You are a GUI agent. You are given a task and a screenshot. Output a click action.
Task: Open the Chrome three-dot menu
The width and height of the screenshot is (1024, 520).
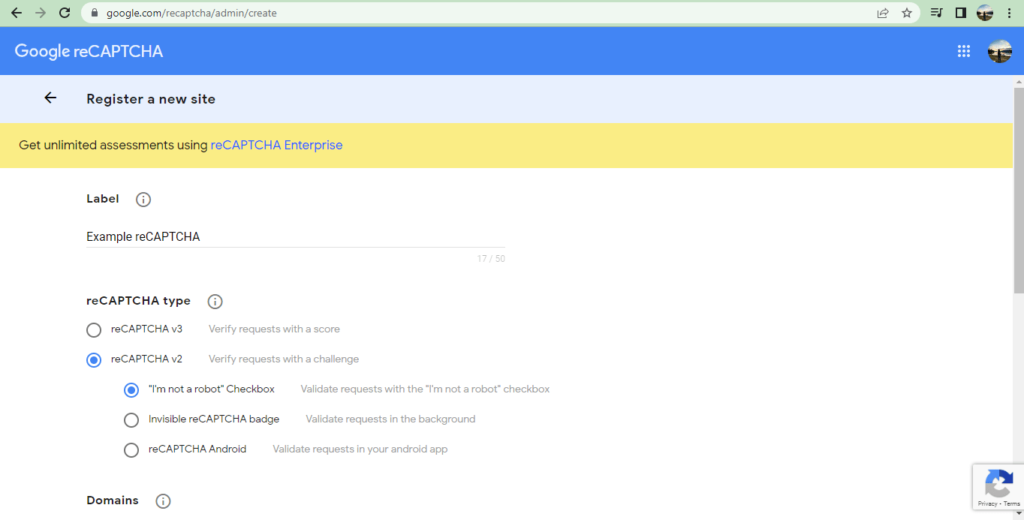pyautogui.click(x=1010, y=13)
